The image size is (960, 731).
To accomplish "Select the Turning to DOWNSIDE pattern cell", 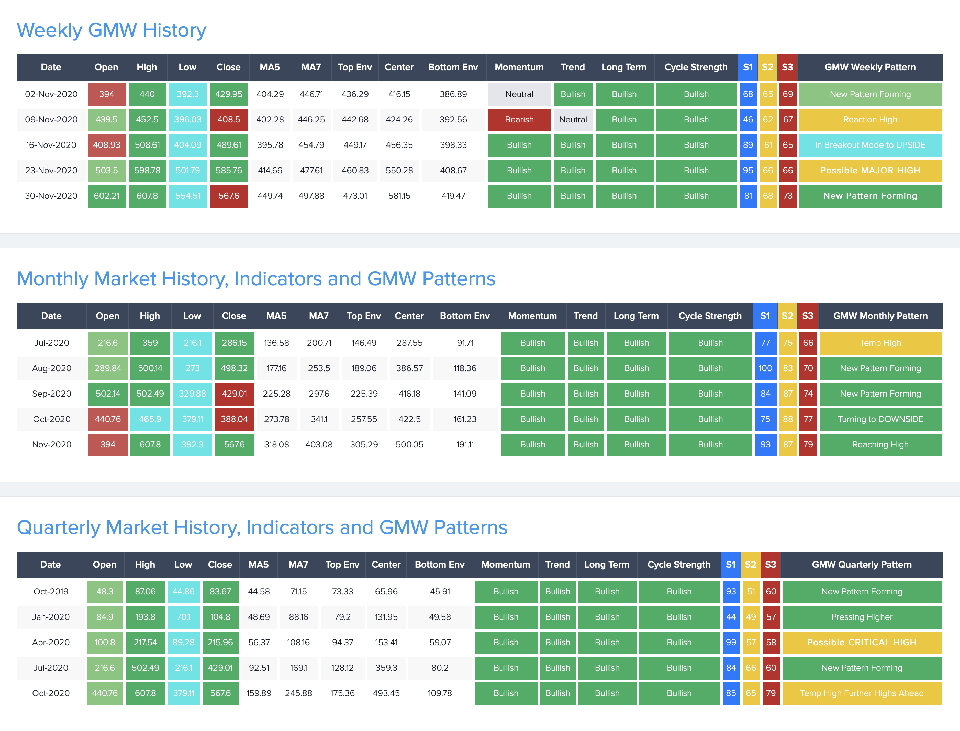I will (881, 419).
